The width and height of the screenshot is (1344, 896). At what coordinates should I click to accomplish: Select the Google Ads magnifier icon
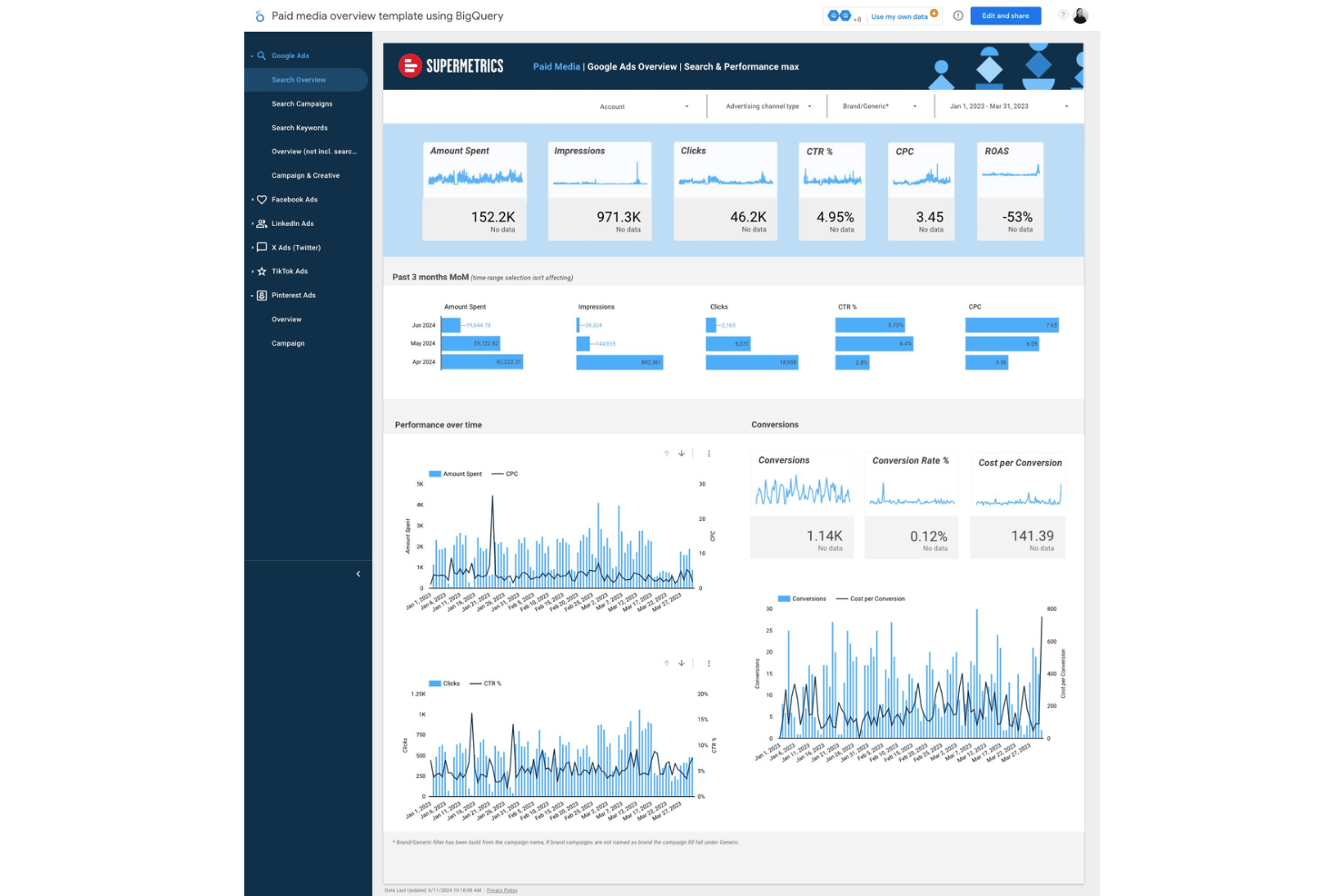[262, 55]
